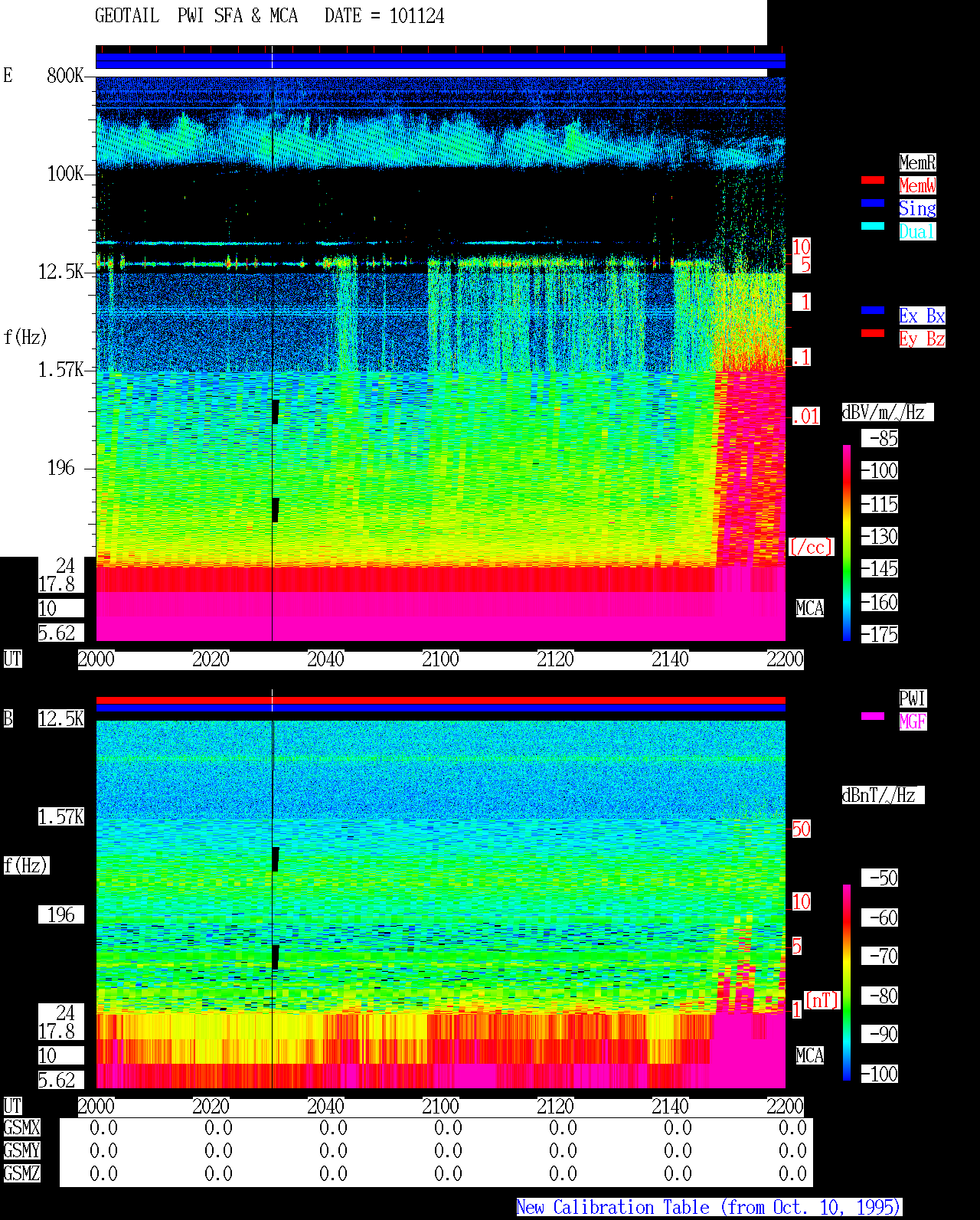Screen dimensions: 980x1220
Task: Click the MCA label beside B panel
Action: (810, 1055)
